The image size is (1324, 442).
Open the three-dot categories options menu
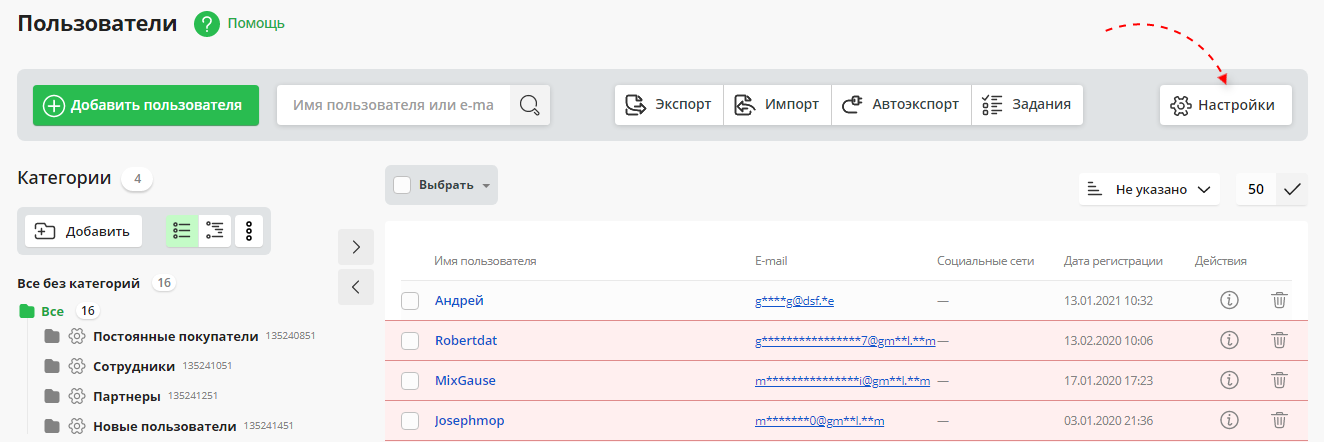249,231
